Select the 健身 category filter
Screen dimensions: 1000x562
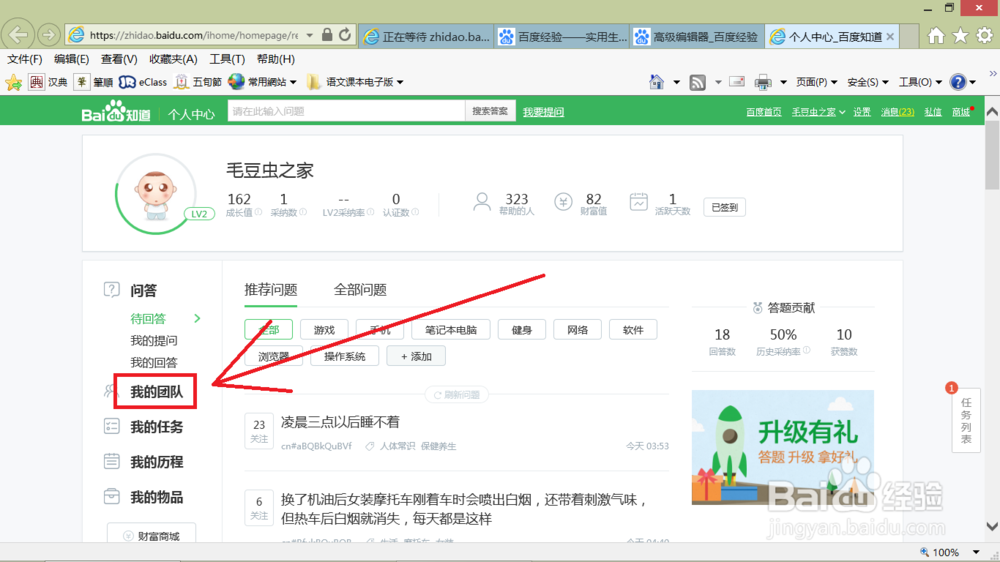(522, 330)
